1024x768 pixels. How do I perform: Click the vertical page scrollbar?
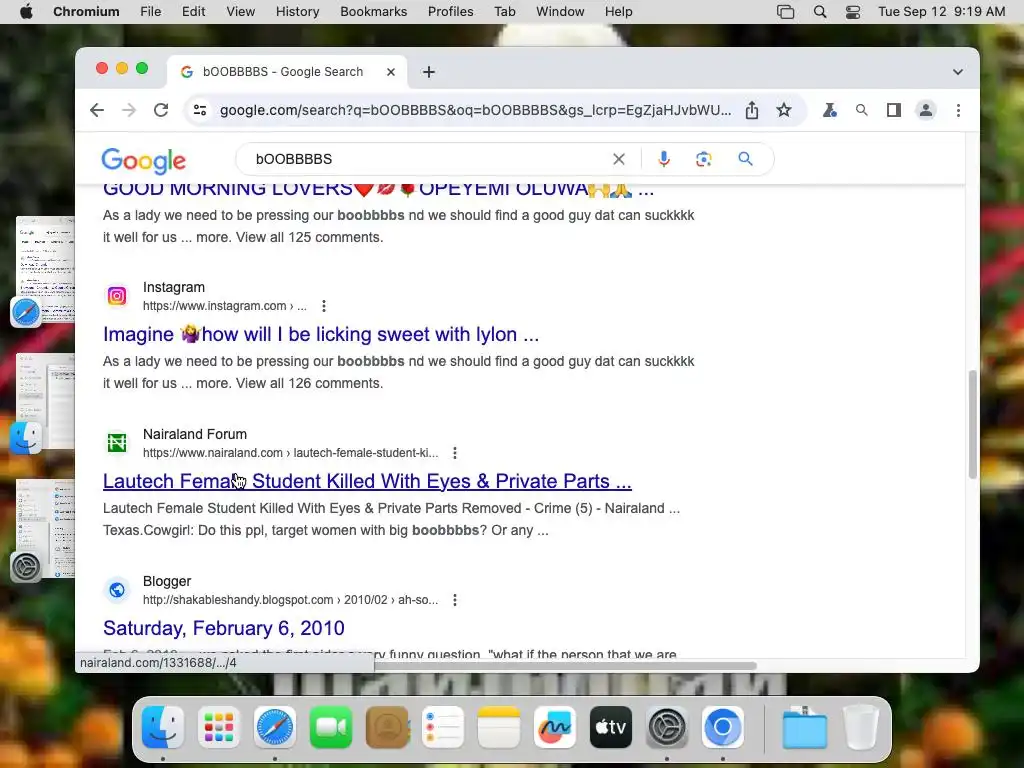[972, 424]
